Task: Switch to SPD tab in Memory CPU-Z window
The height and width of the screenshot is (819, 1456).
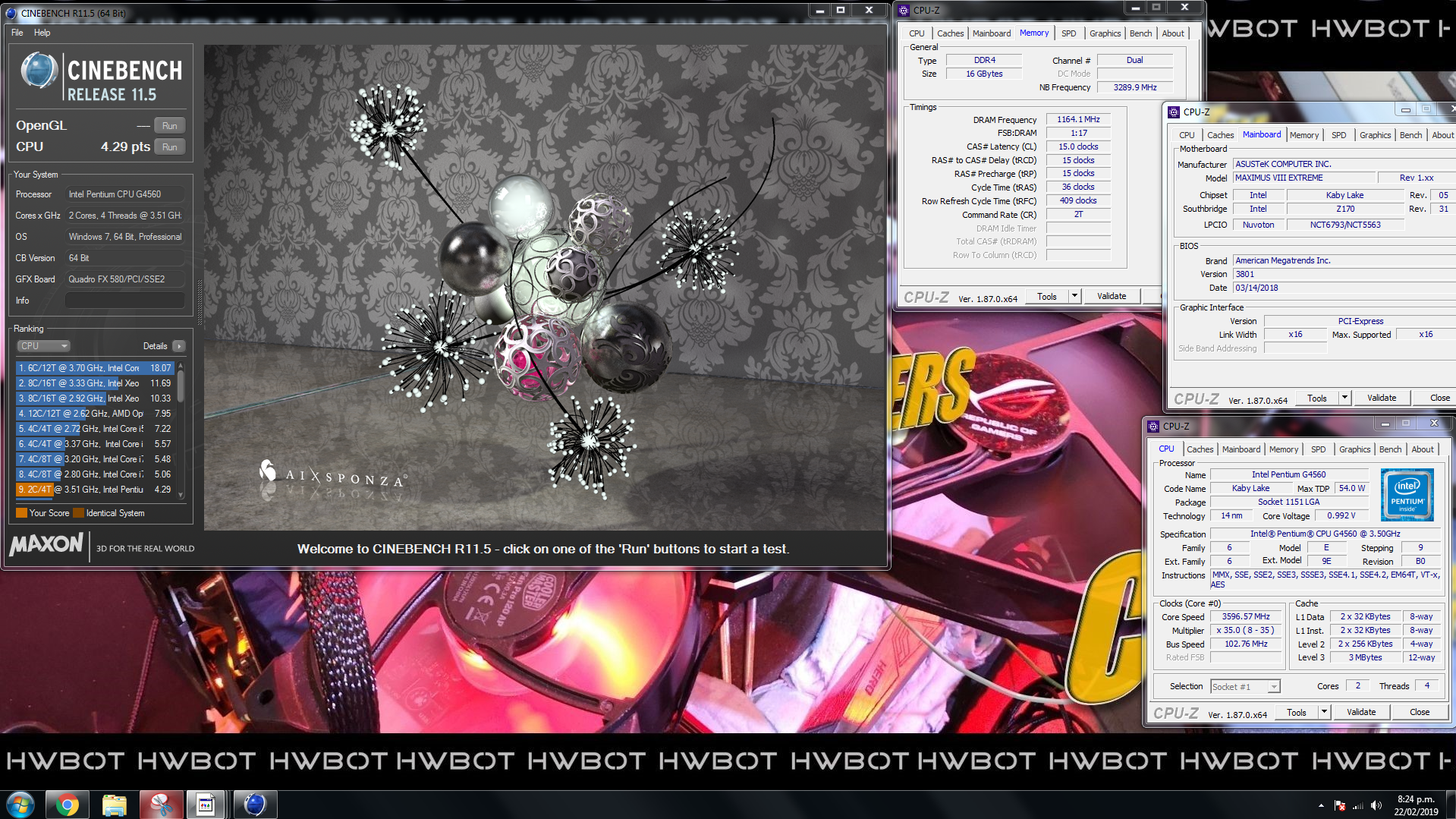Action: (1068, 33)
